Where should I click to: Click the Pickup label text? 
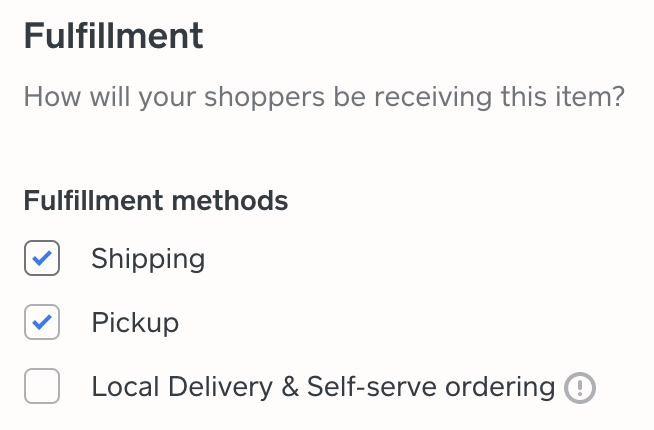(x=135, y=323)
